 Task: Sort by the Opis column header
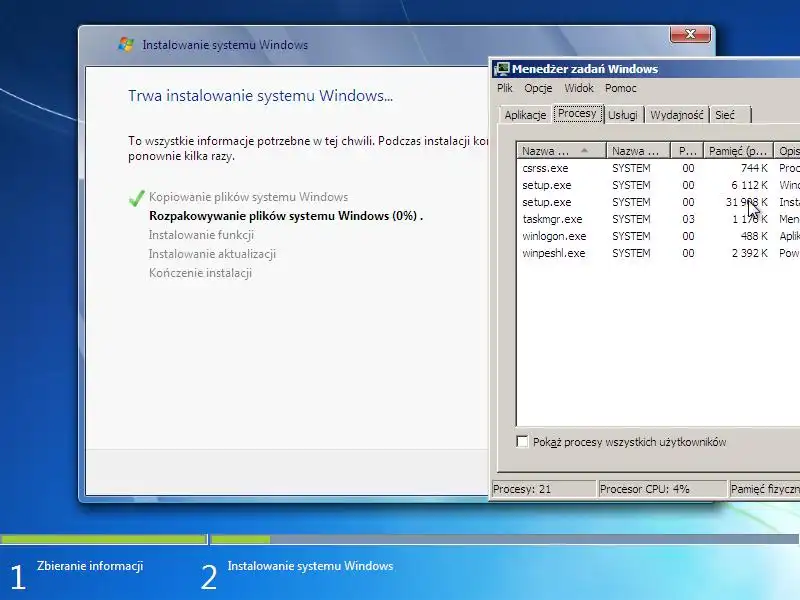[787, 151]
